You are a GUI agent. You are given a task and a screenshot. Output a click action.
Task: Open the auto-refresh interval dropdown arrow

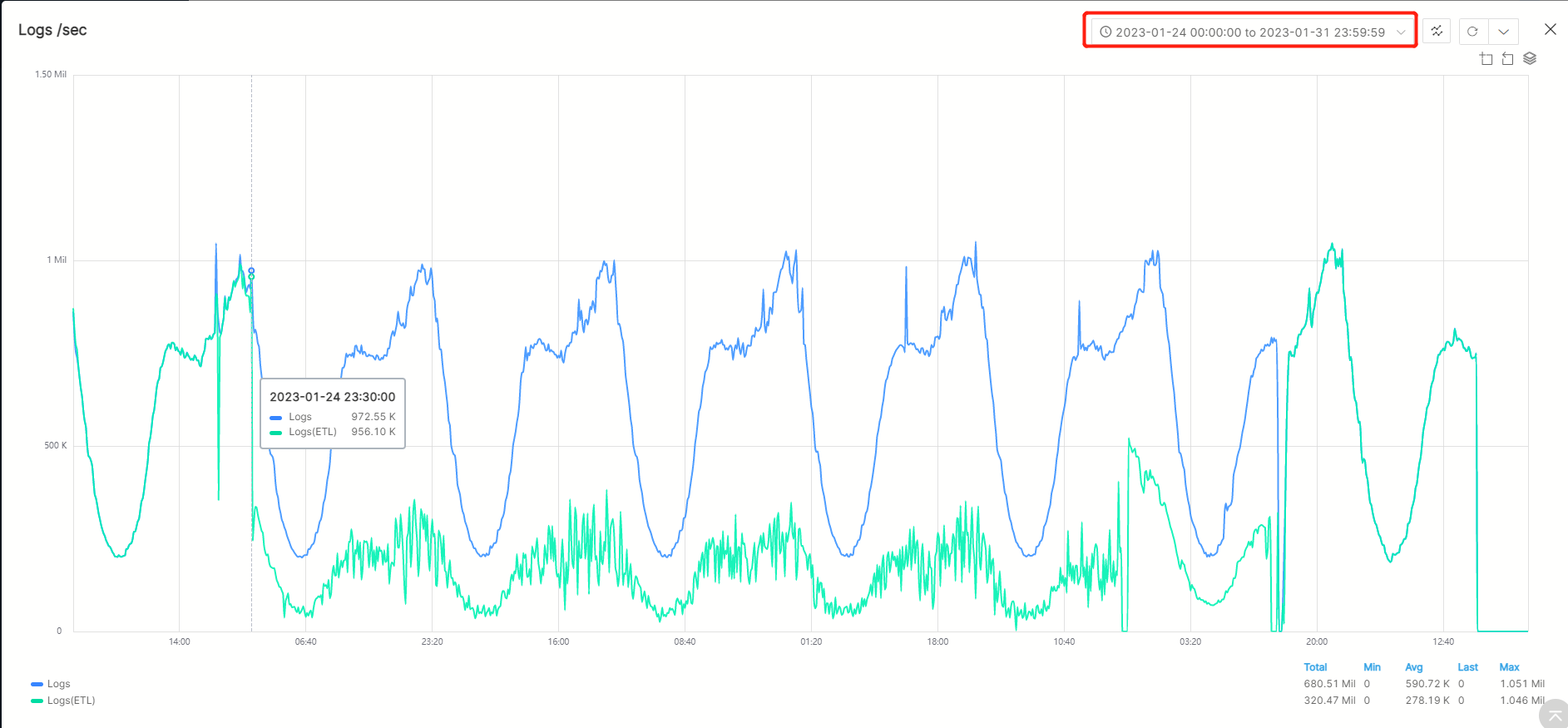(1503, 32)
